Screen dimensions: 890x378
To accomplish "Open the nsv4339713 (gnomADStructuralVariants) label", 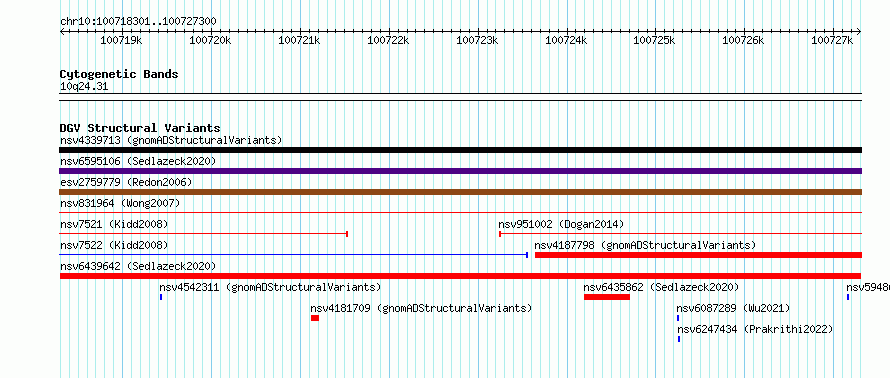I will tap(171, 140).
